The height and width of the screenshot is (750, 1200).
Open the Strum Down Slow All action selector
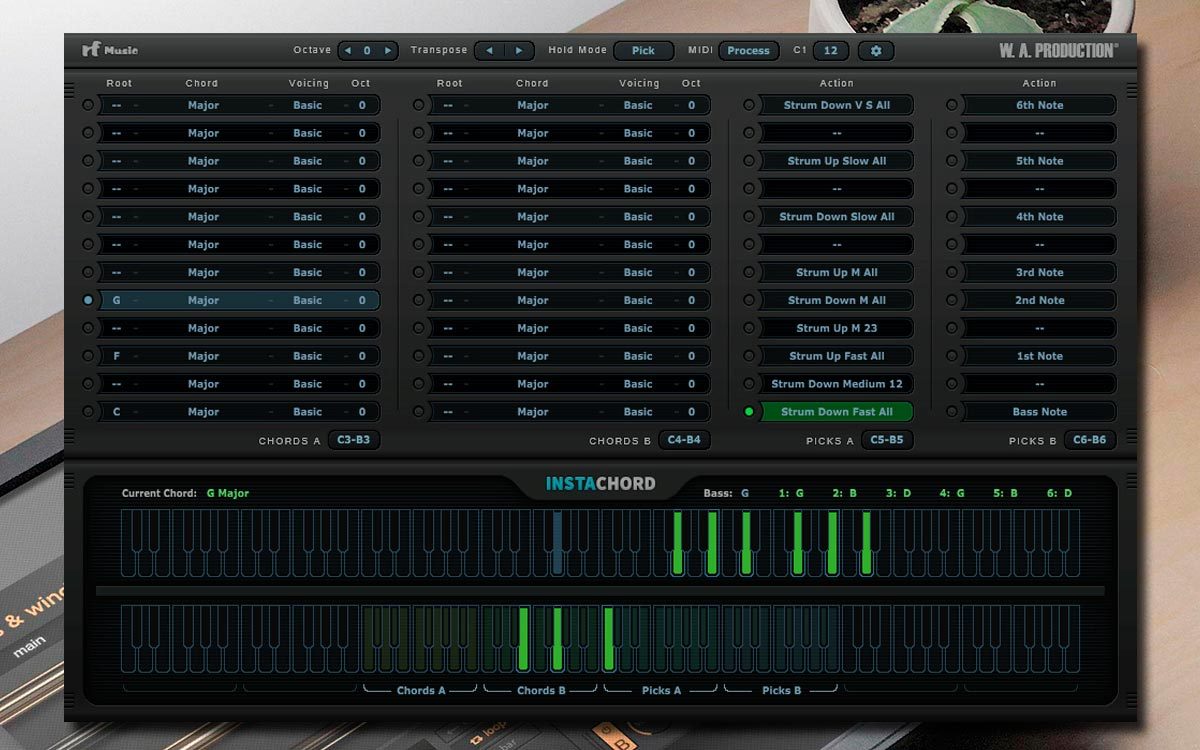(x=837, y=217)
